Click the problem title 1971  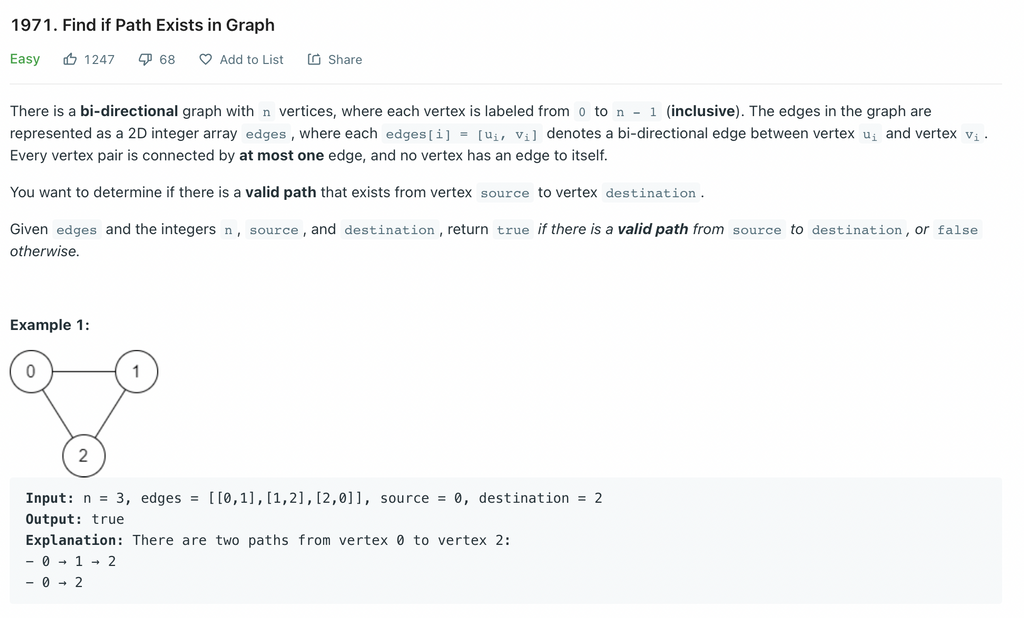coord(142,25)
